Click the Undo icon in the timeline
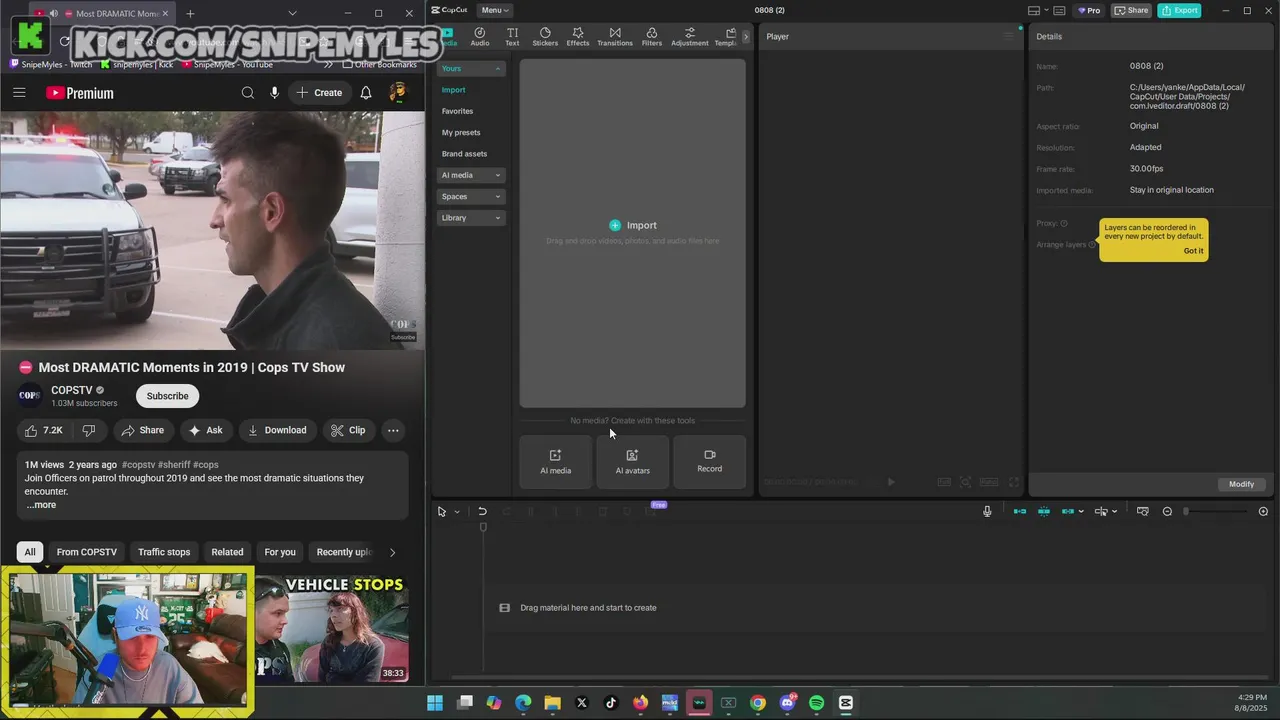Image resolution: width=1280 pixels, height=720 pixels. click(482, 512)
